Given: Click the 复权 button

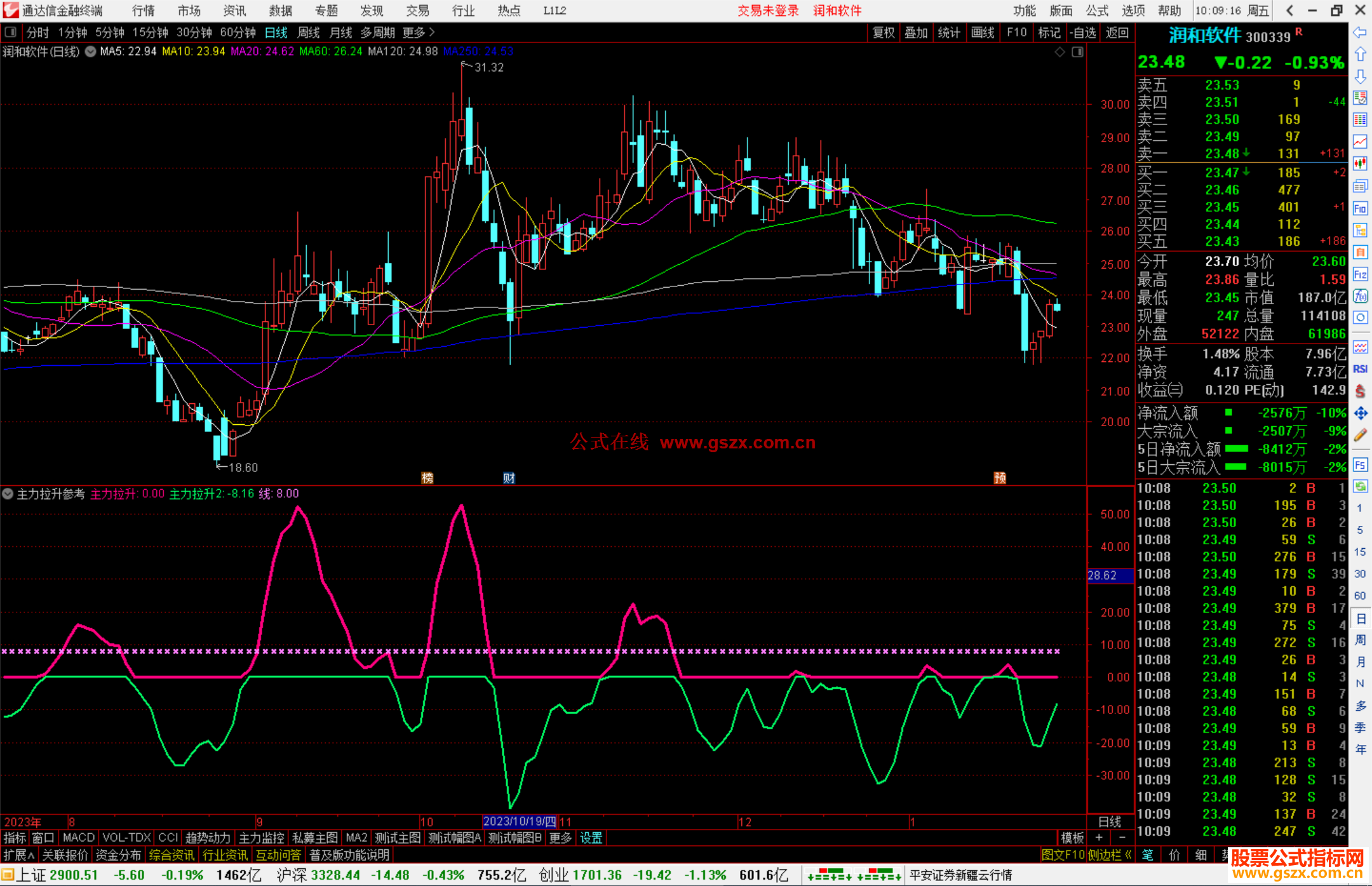Looking at the screenshot, I should coord(883,32).
